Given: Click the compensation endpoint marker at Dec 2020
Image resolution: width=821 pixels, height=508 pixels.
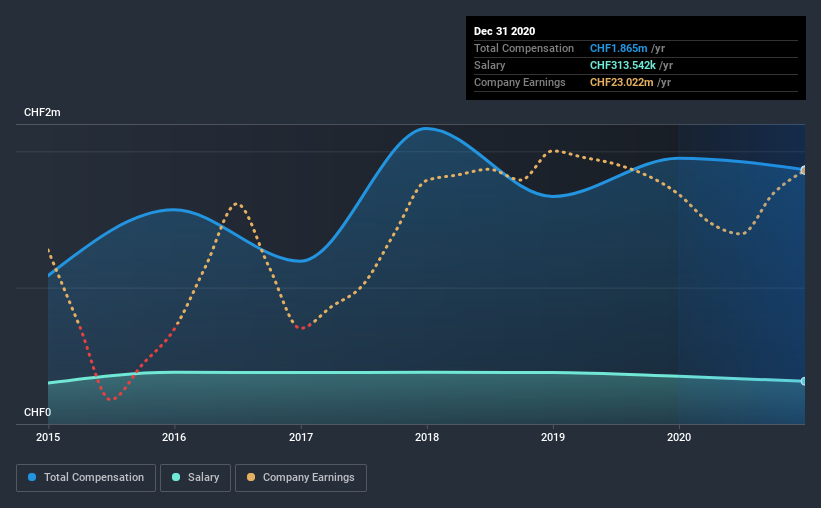Looking at the screenshot, I should [x=803, y=170].
